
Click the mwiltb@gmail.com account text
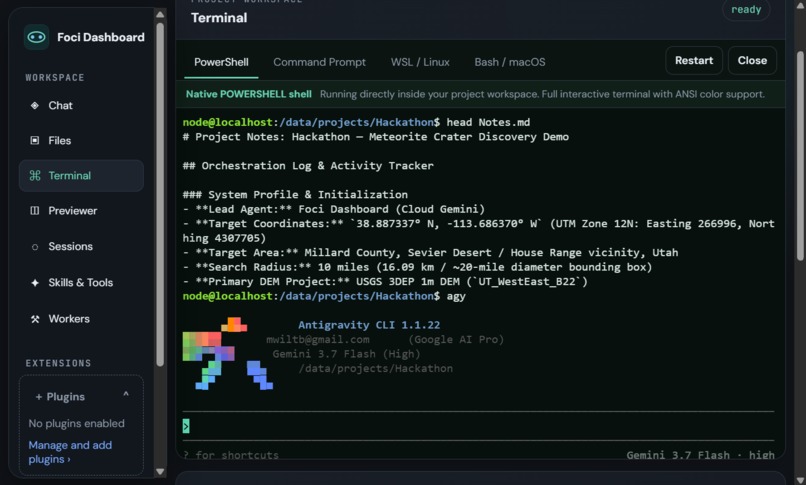click(318, 340)
